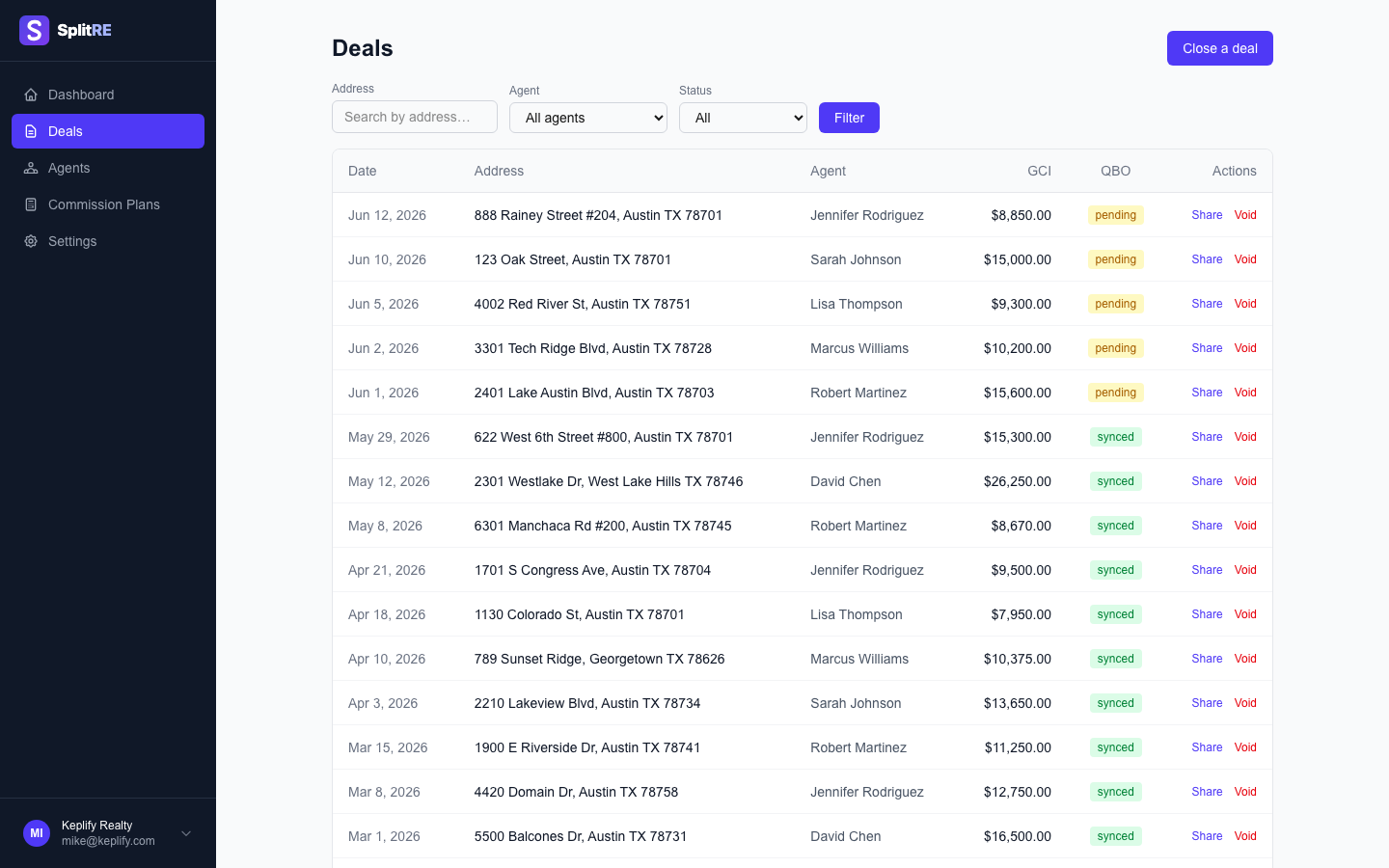The width and height of the screenshot is (1389, 868).
Task: Click agent David Chen on May 12 row
Action: tap(846, 481)
